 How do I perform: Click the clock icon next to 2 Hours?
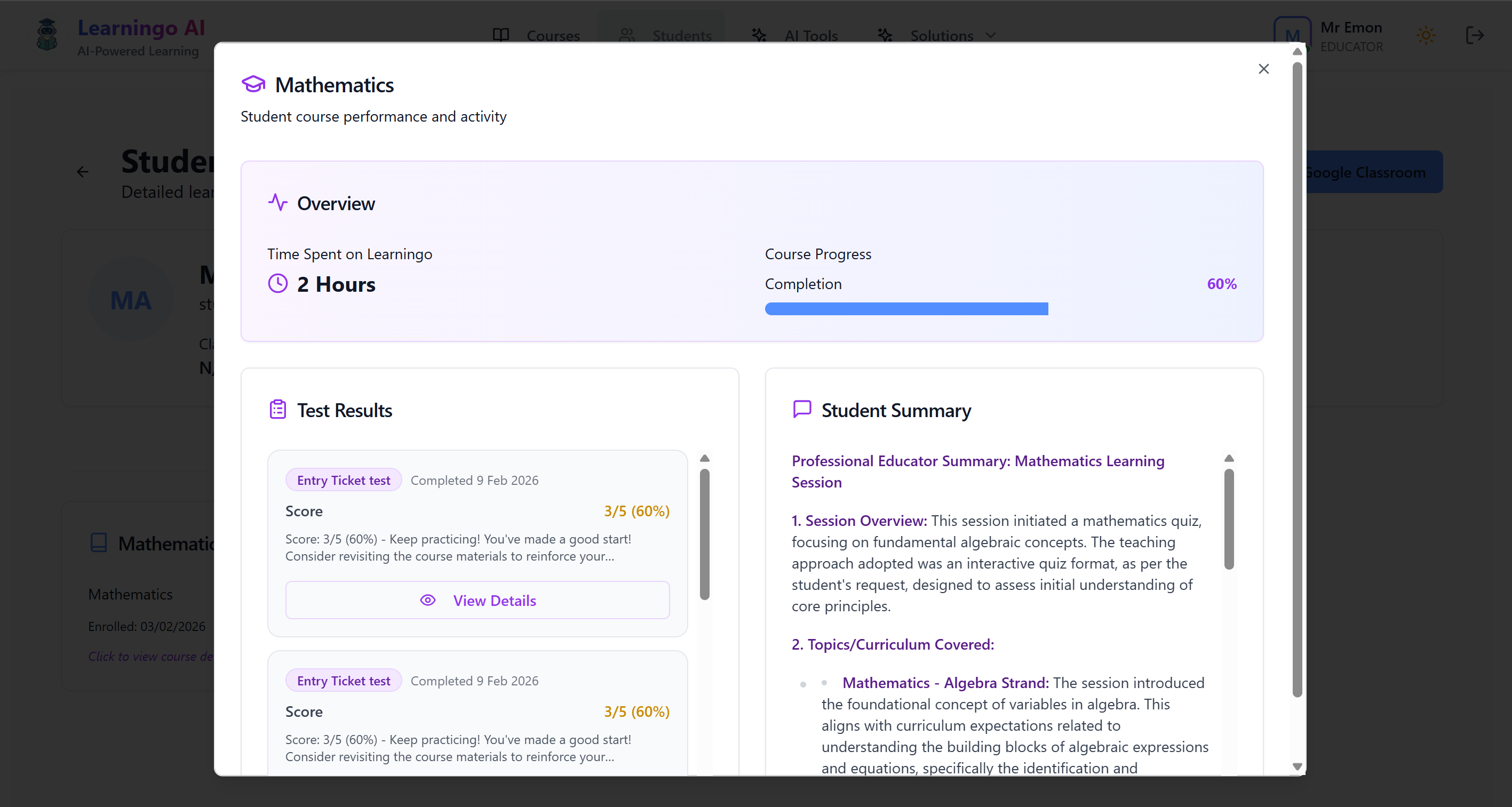(277, 283)
